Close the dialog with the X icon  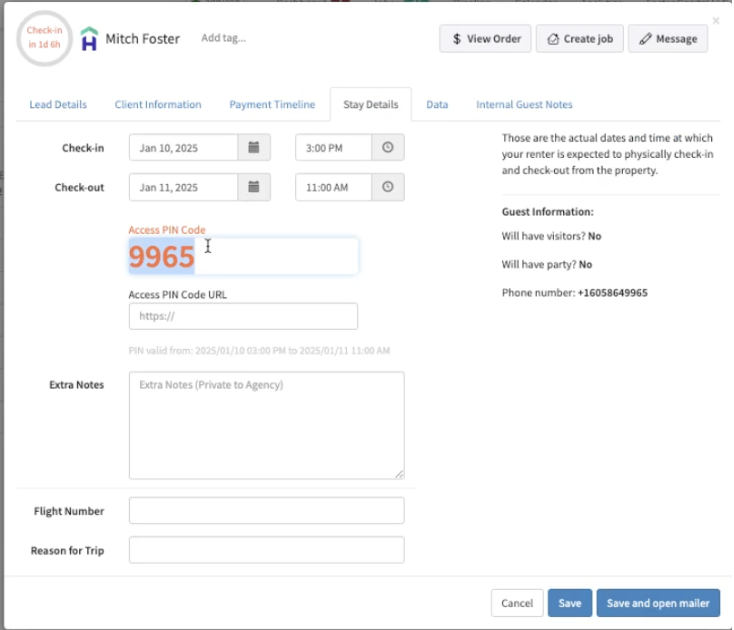click(x=715, y=20)
